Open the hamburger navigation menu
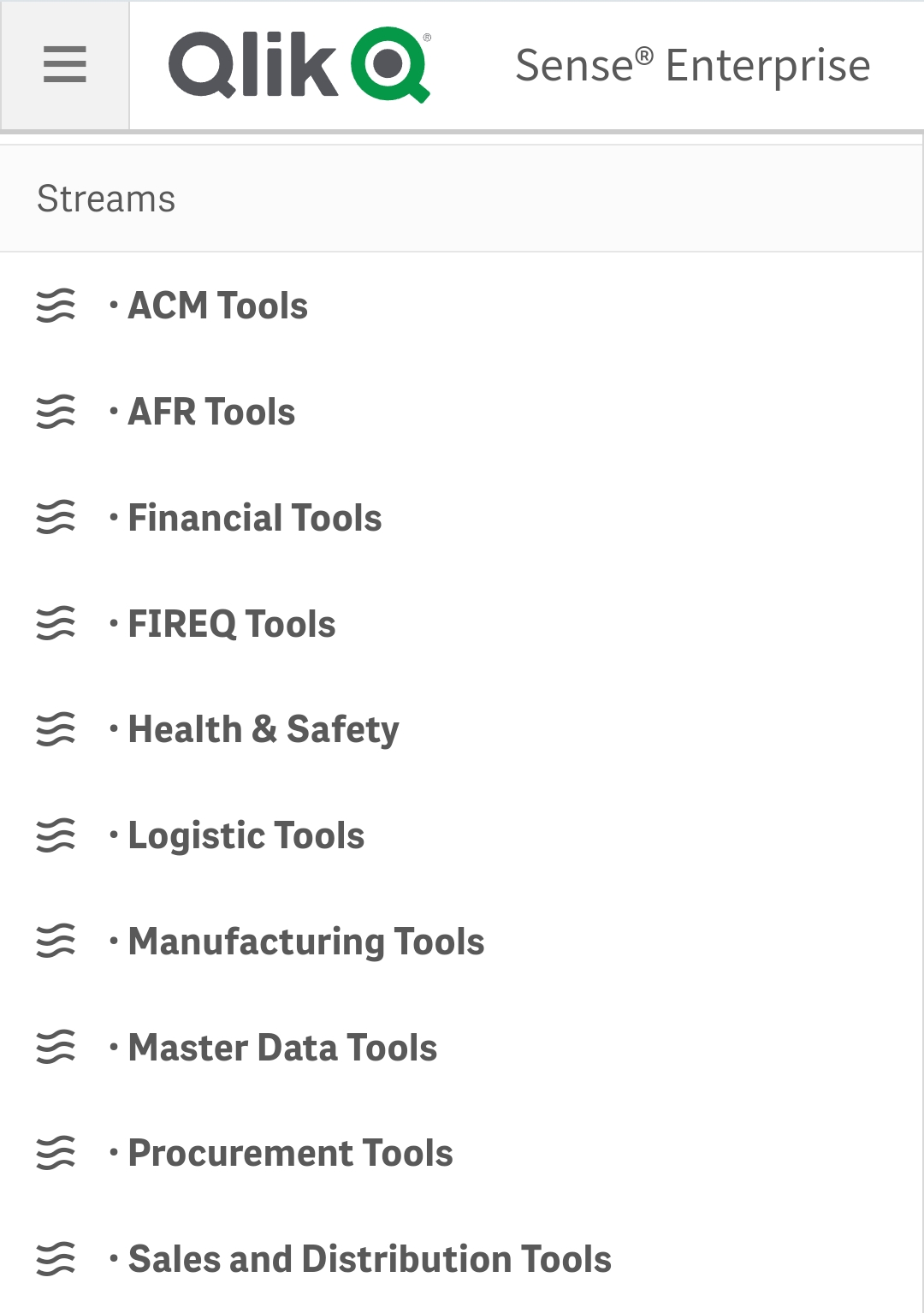924x1313 pixels. coord(65,65)
